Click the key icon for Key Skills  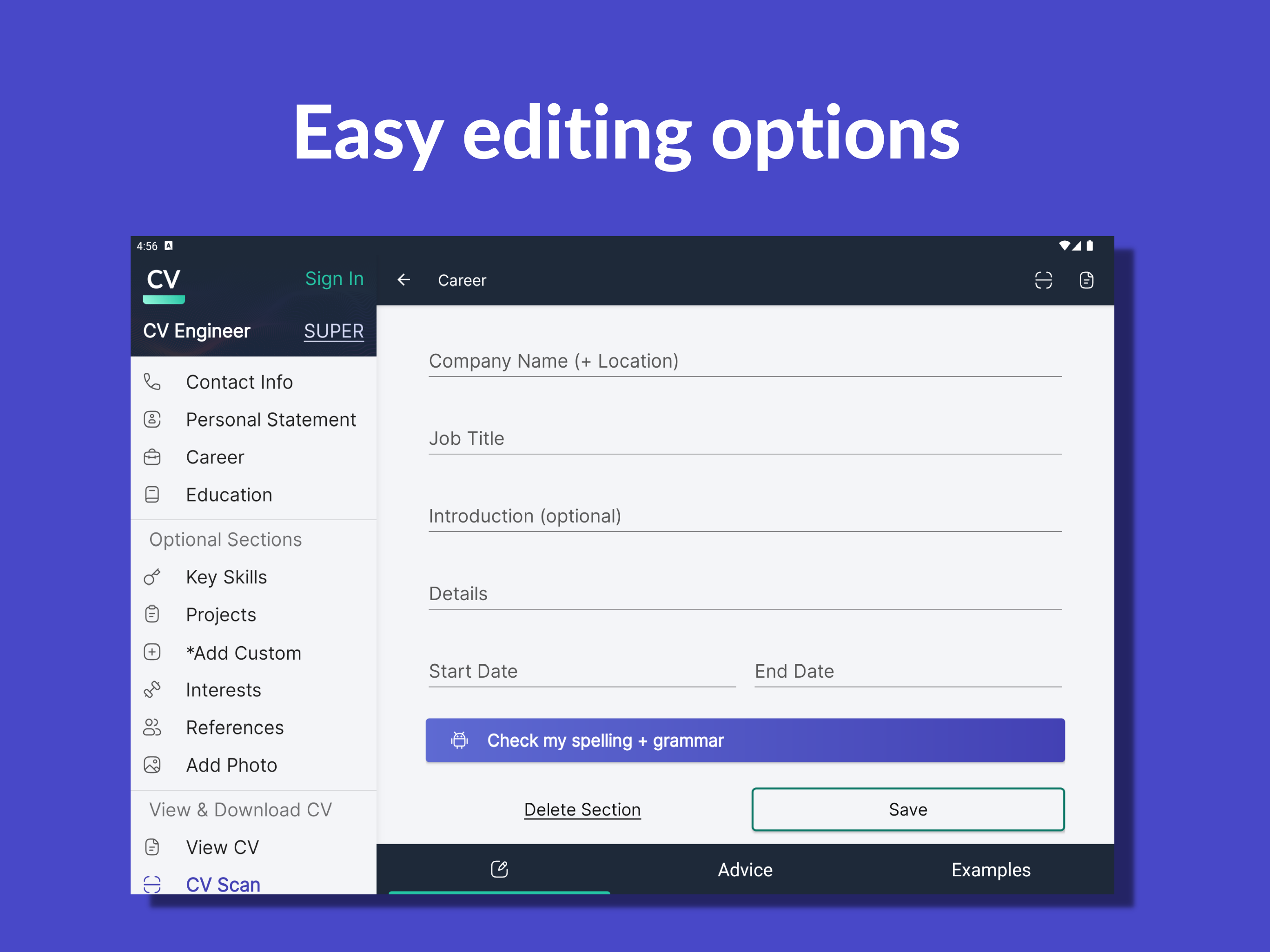(x=152, y=577)
